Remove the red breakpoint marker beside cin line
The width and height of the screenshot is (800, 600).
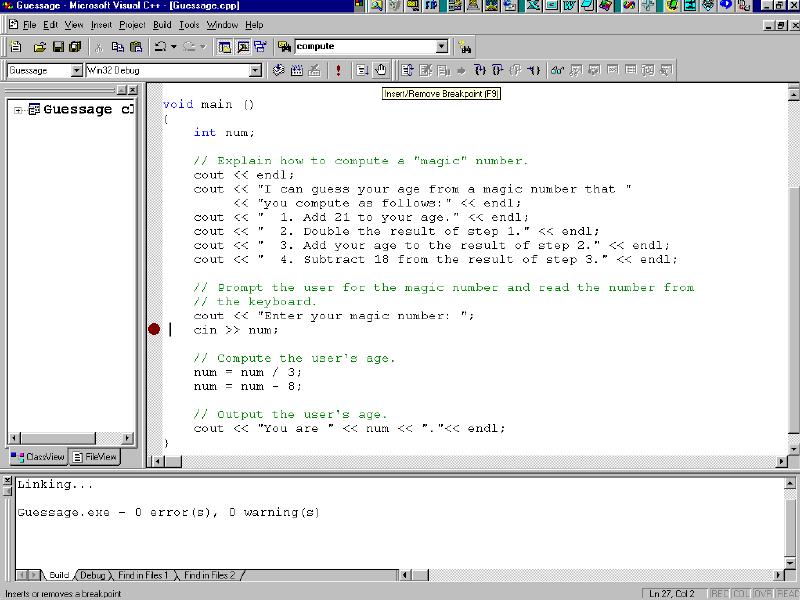point(154,329)
